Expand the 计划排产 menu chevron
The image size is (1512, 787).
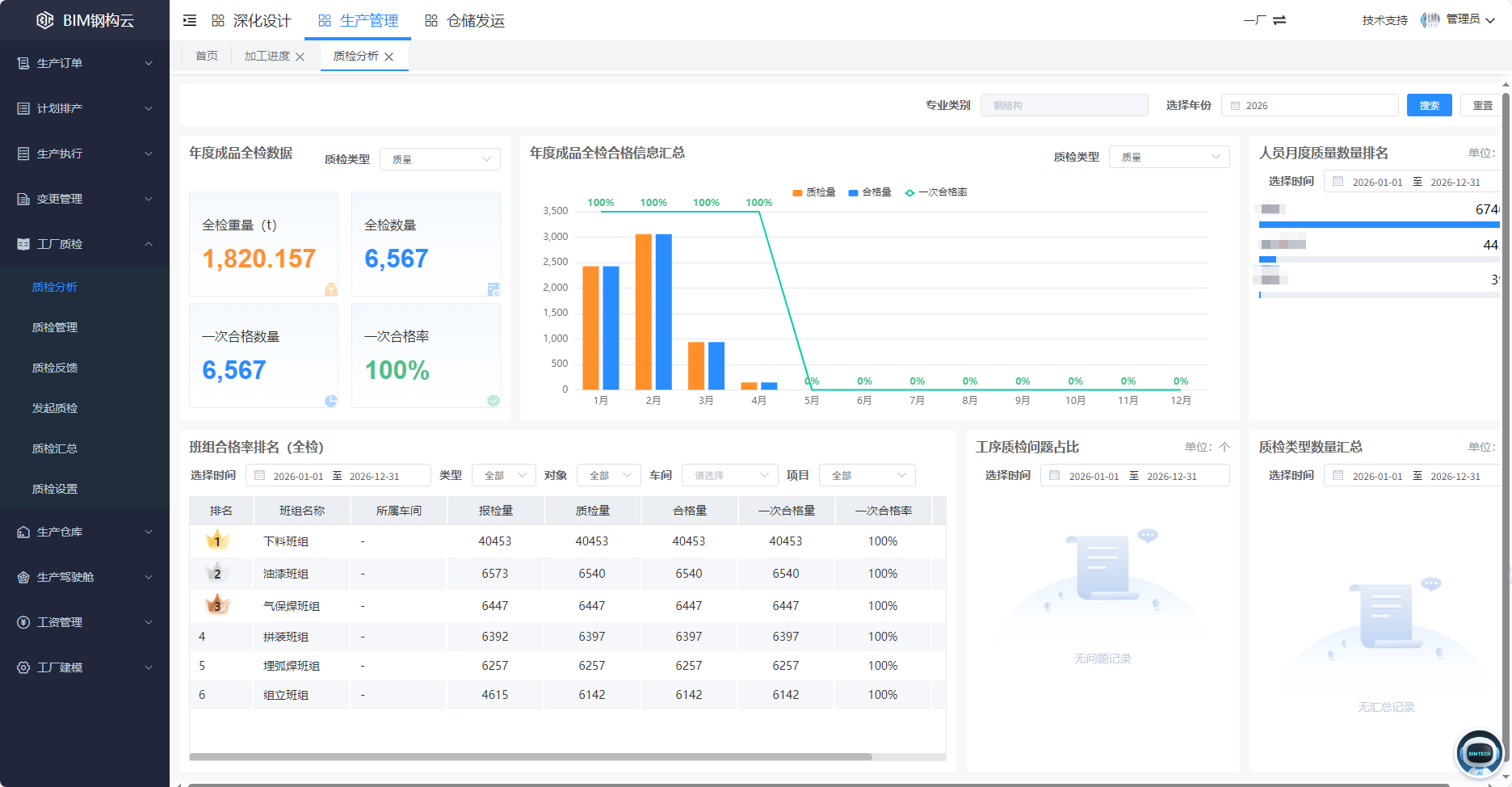(x=149, y=108)
